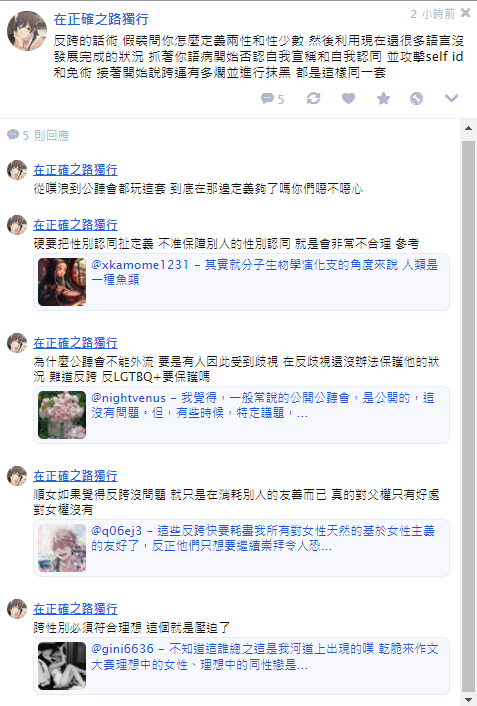
Task: Expand more options with the chevron arrow
Action: (451, 98)
